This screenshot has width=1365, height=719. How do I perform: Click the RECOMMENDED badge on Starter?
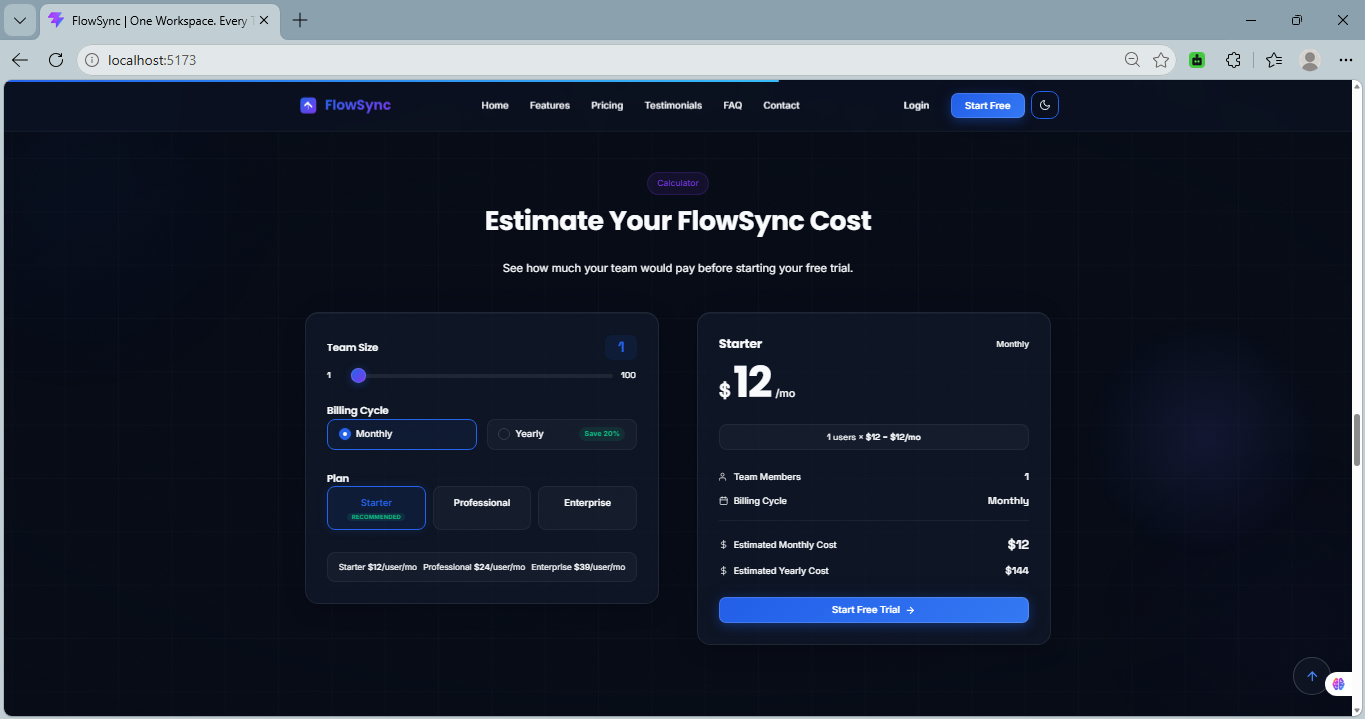pyautogui.click(x=376, y=517)
